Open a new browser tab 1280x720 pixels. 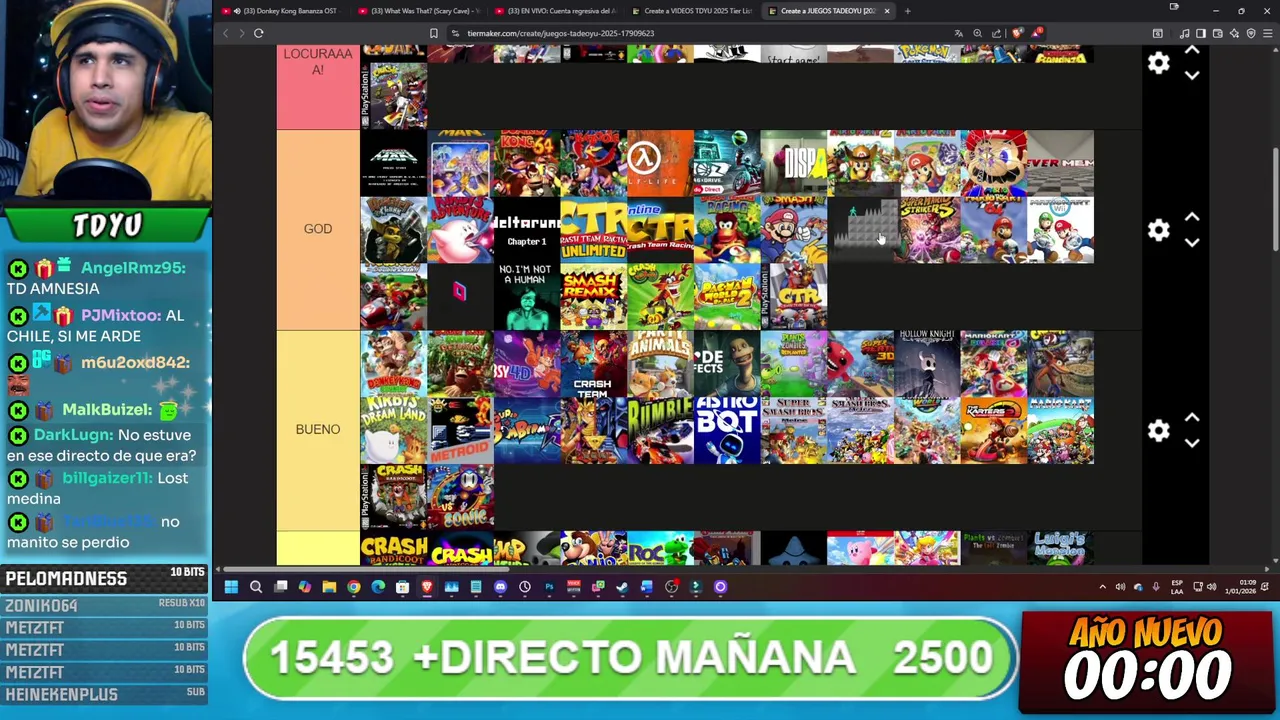click(907, 11)
